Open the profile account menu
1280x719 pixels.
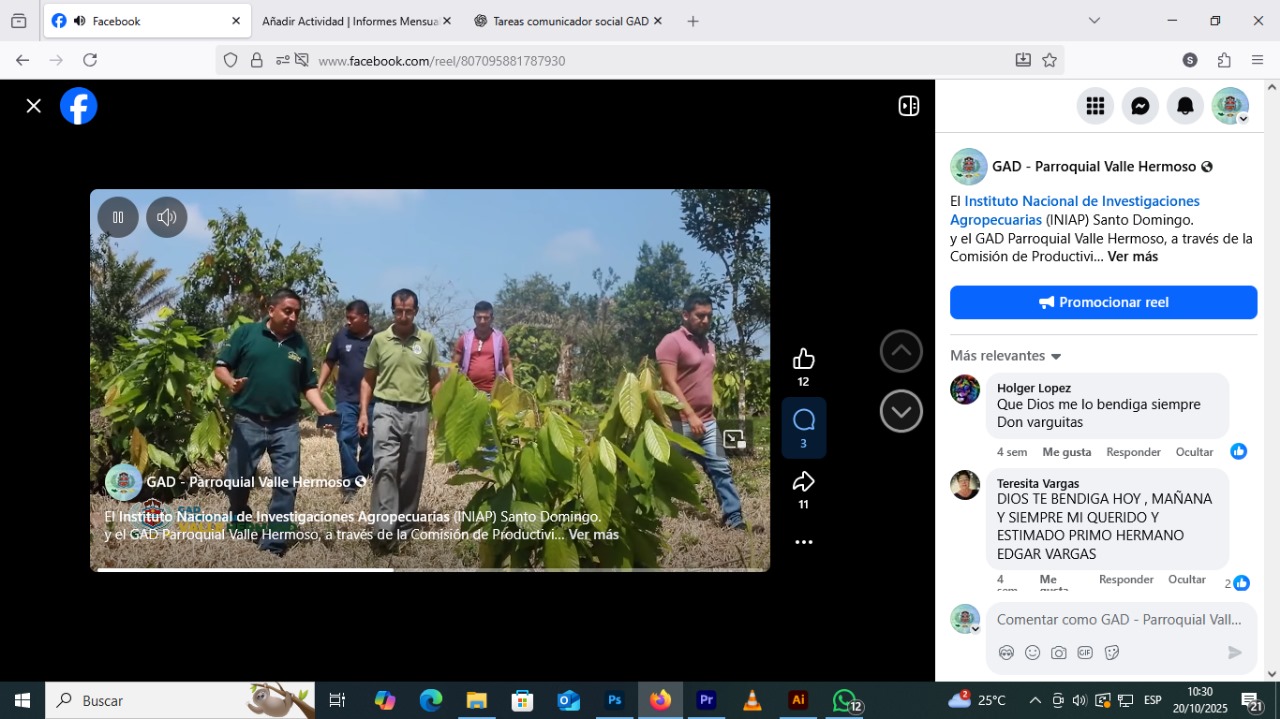(1230, 106)
